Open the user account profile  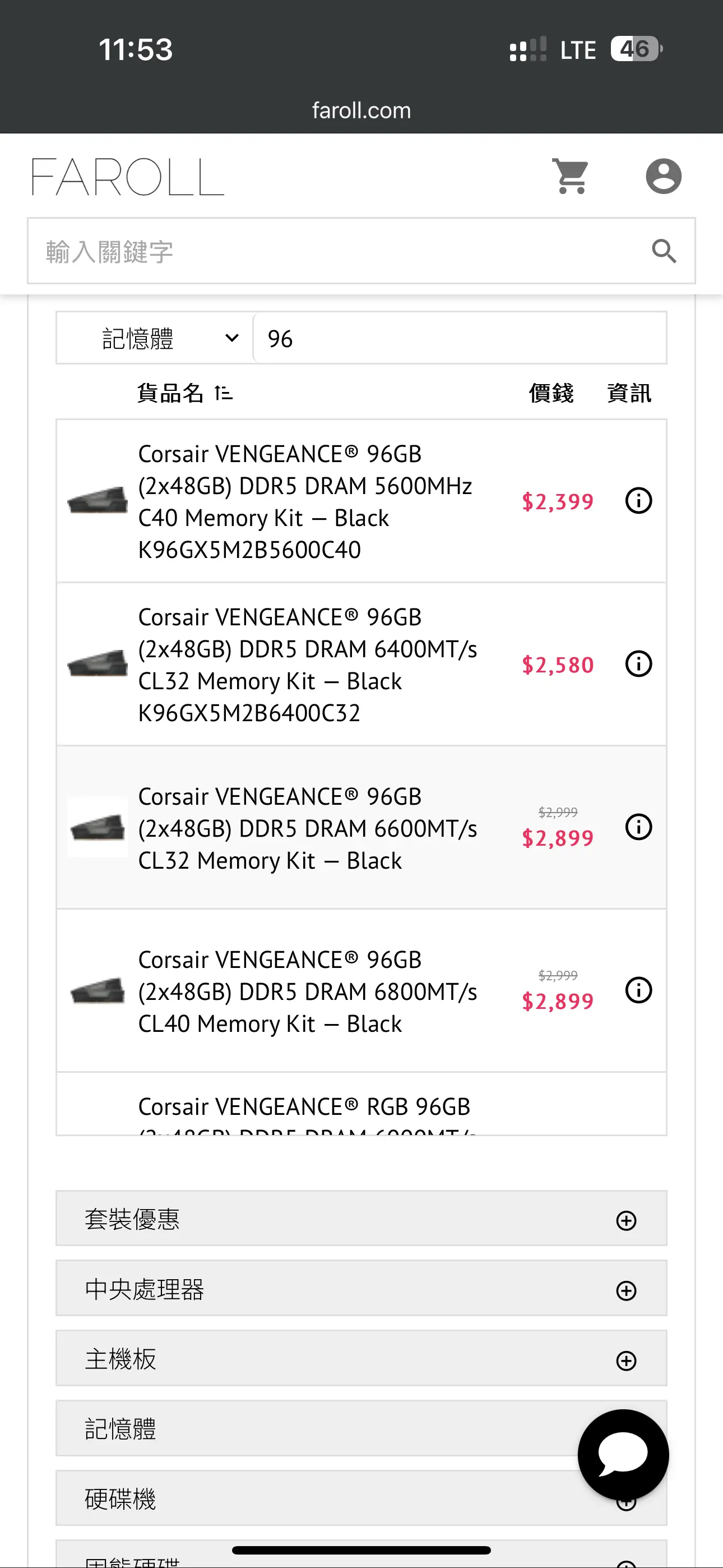pos(664,177)
